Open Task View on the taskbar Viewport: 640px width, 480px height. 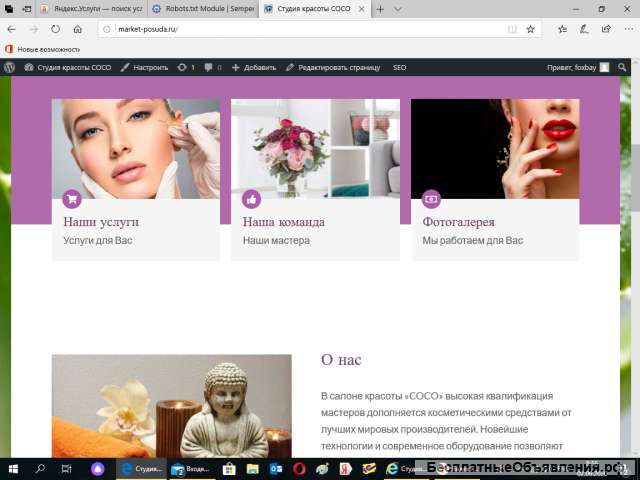(66, 469)
